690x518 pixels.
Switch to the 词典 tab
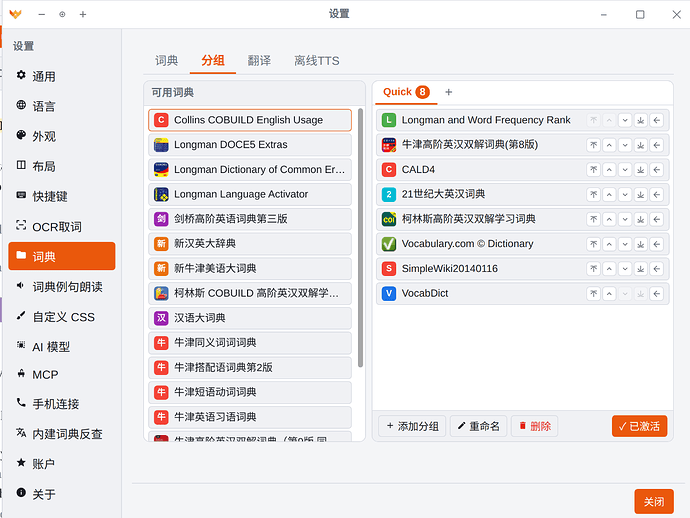[166, 61]
